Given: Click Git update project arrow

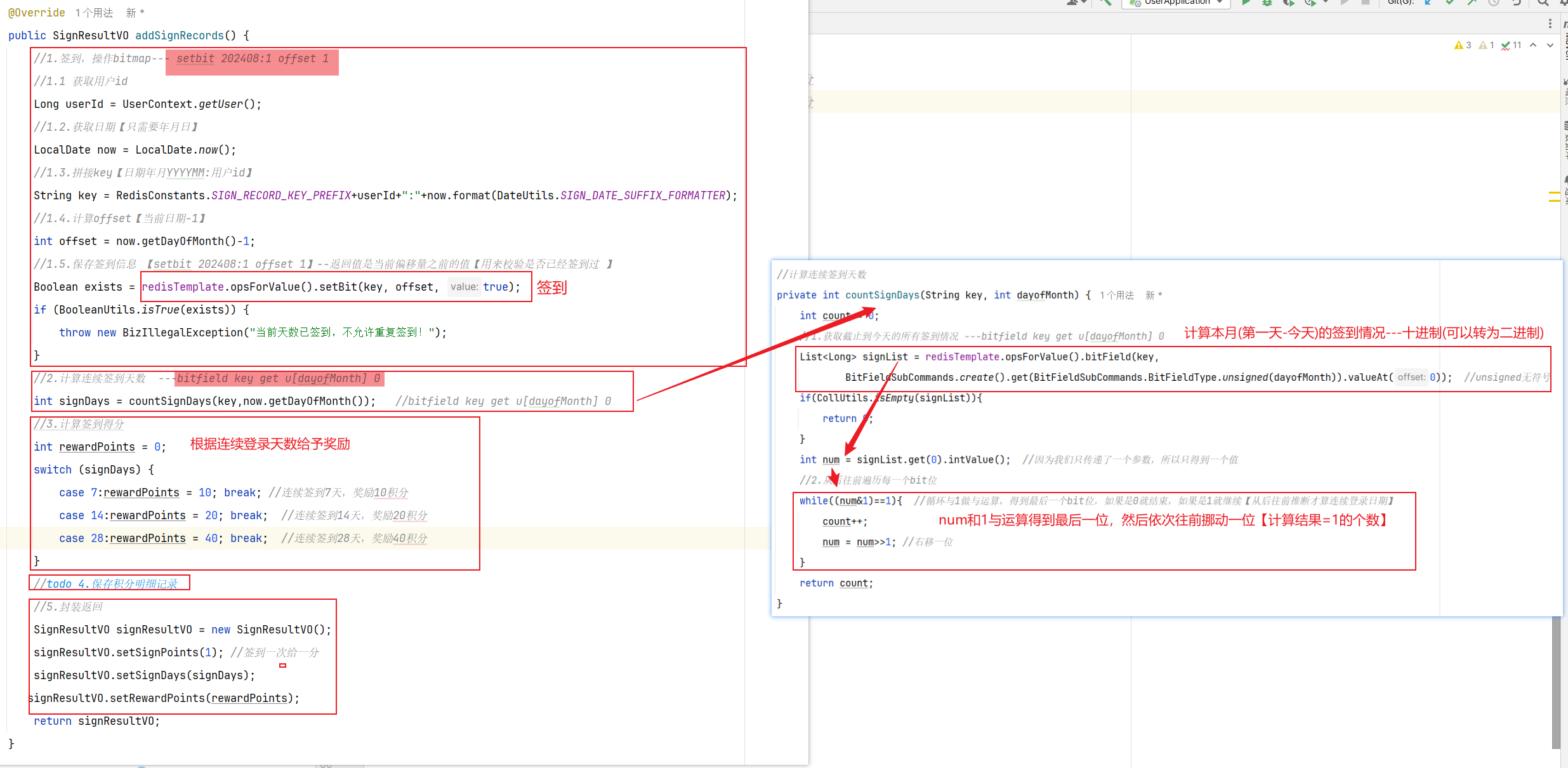Looking at the screenshot, I should click(x=1428, y=3).
